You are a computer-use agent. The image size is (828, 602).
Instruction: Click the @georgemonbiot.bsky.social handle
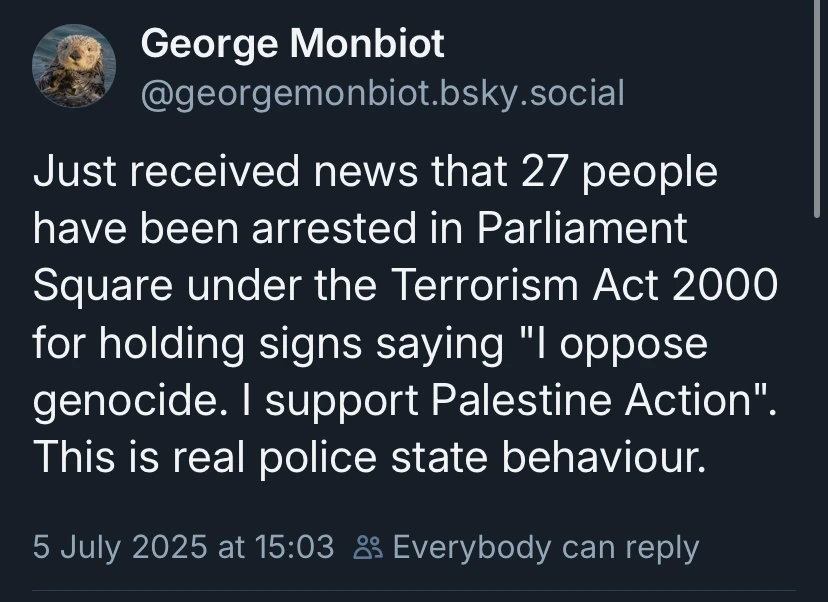(x=382, y=93)
